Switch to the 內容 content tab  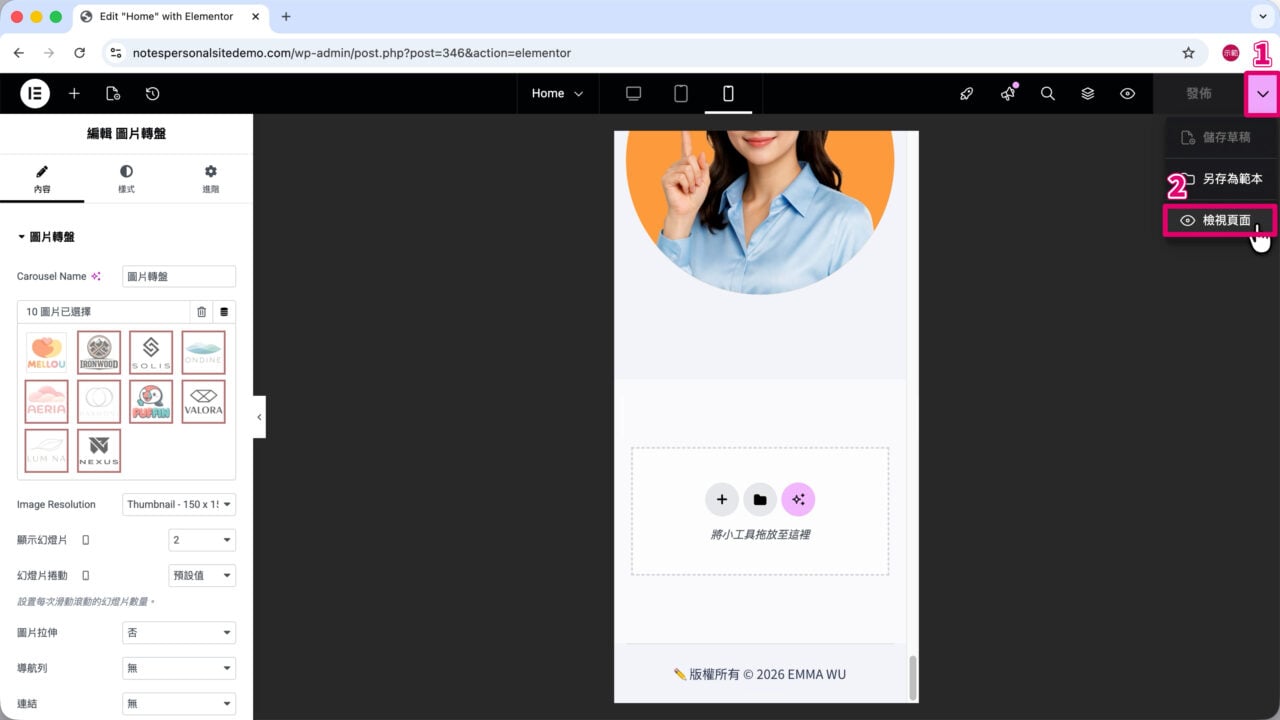click(42, 180)
